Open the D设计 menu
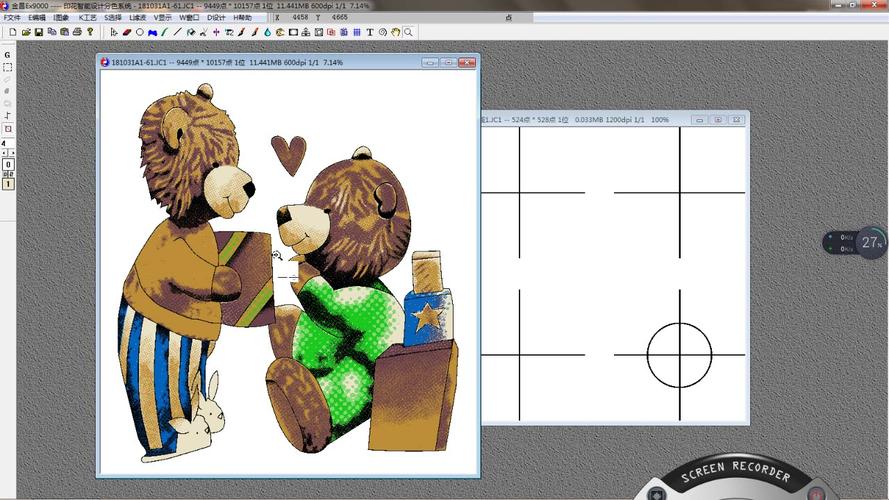Image resolution: width=889 pixels, height=500 pixels. click(216, 18)
